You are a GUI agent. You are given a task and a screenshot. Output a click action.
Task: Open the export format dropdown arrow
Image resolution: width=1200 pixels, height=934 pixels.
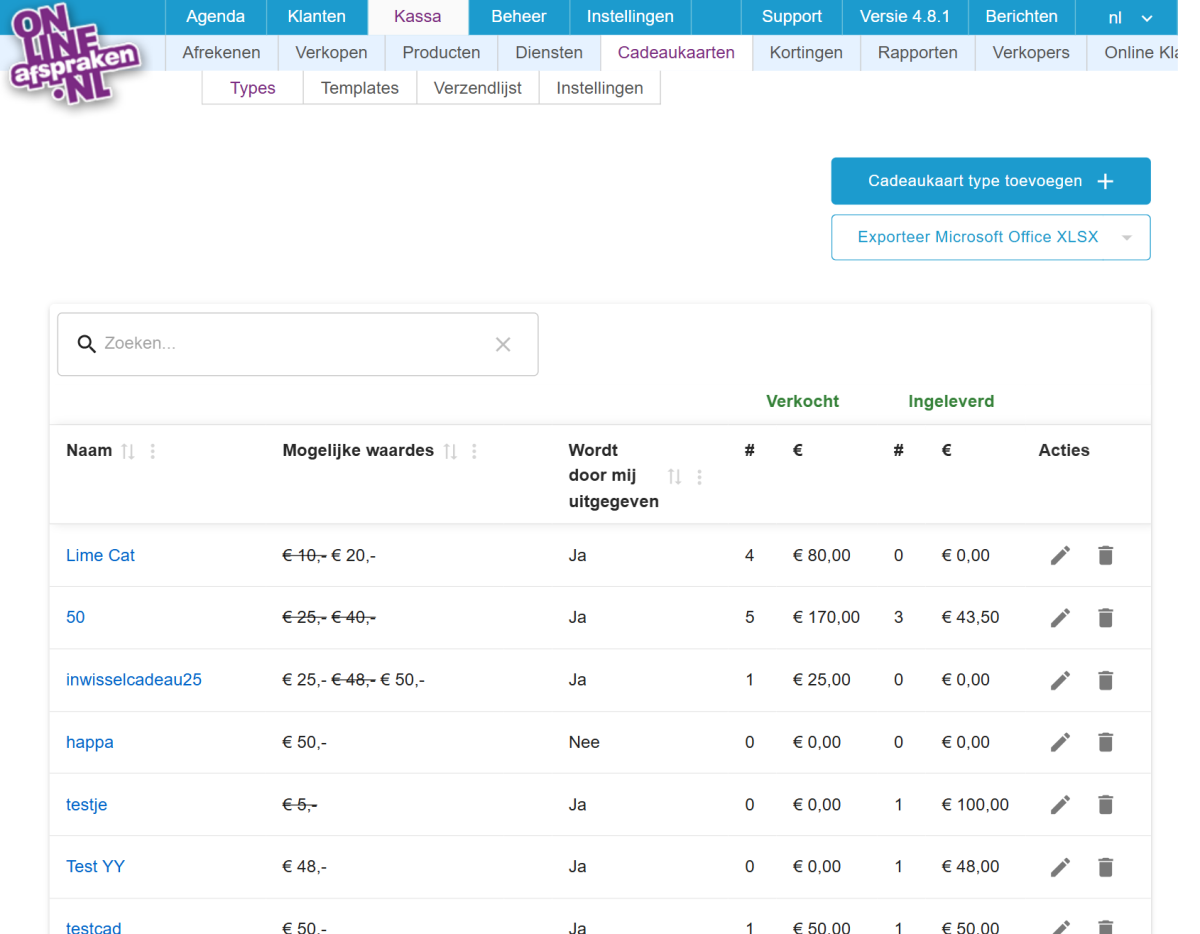pos(1127,238)
